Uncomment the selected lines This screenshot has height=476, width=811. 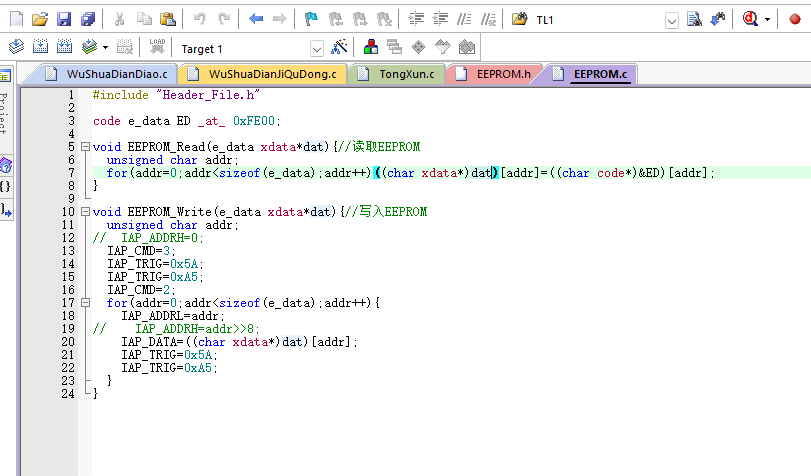[488, 20]
